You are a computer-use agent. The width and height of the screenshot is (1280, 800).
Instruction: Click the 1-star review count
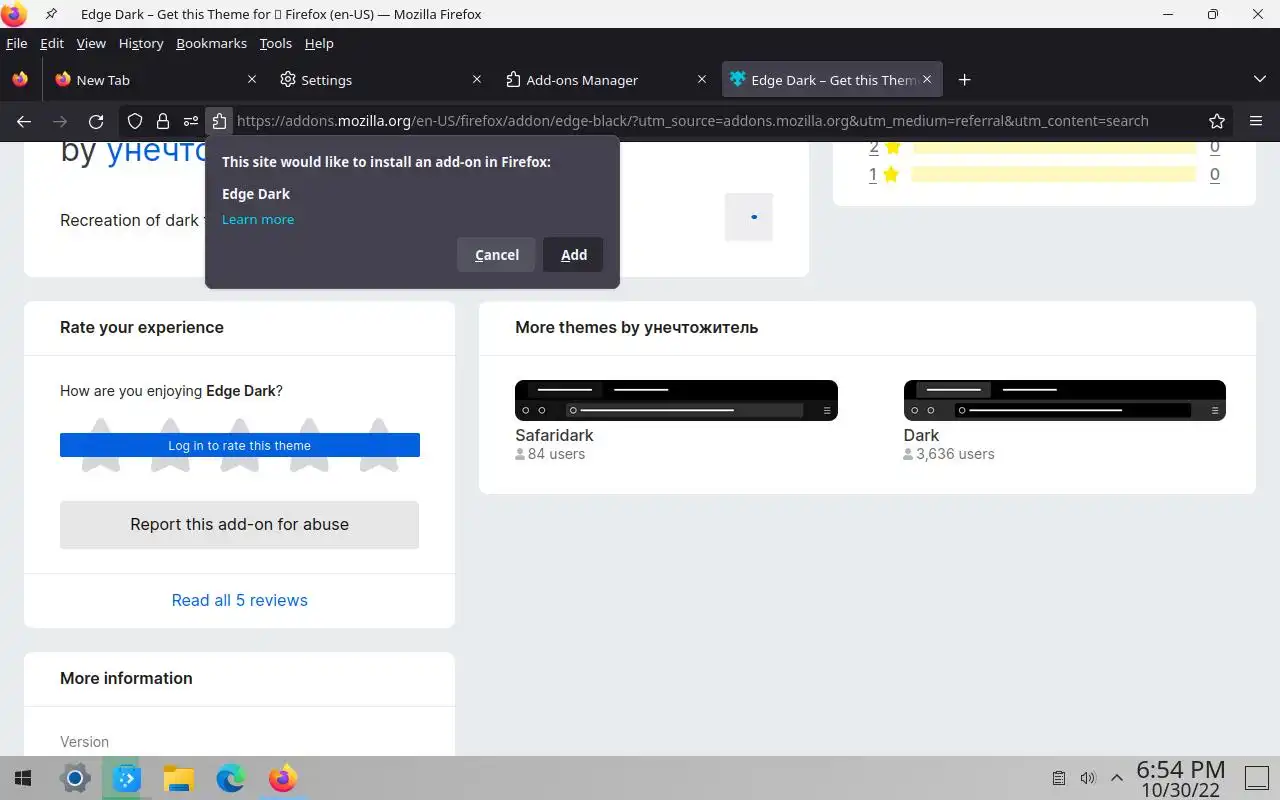click(x=1214, y=174)
